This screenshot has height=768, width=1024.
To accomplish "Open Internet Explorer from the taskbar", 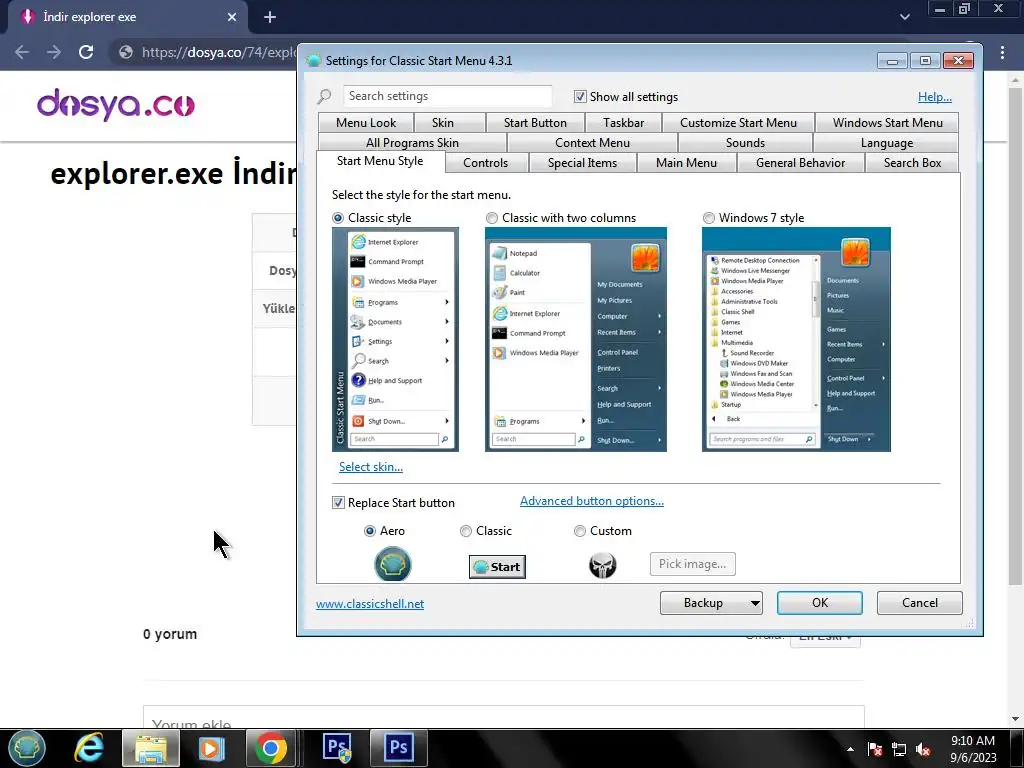I will [89, 748].
